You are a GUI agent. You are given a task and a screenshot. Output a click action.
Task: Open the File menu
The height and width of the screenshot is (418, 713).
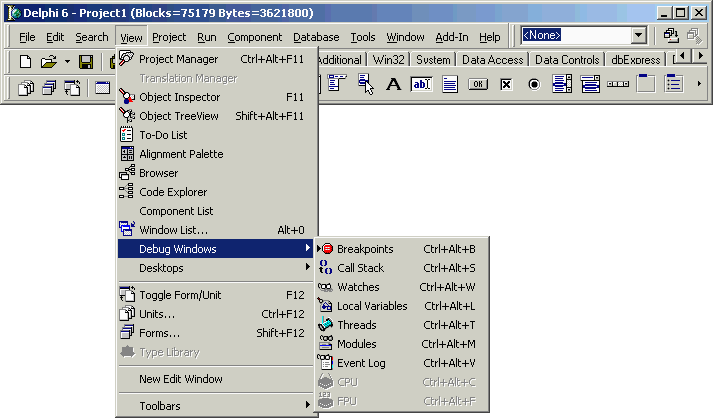coord(27,37)
